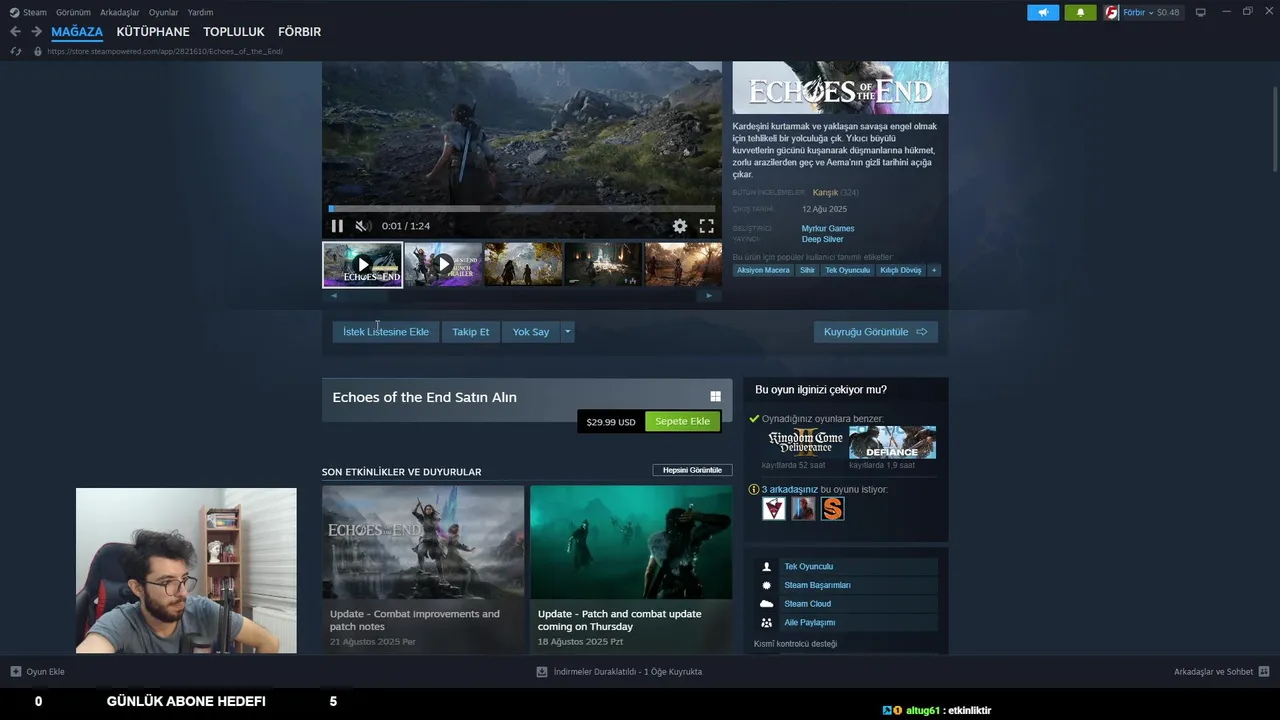Click the store URL address bar
The image size is (1280, 720).
165,51
